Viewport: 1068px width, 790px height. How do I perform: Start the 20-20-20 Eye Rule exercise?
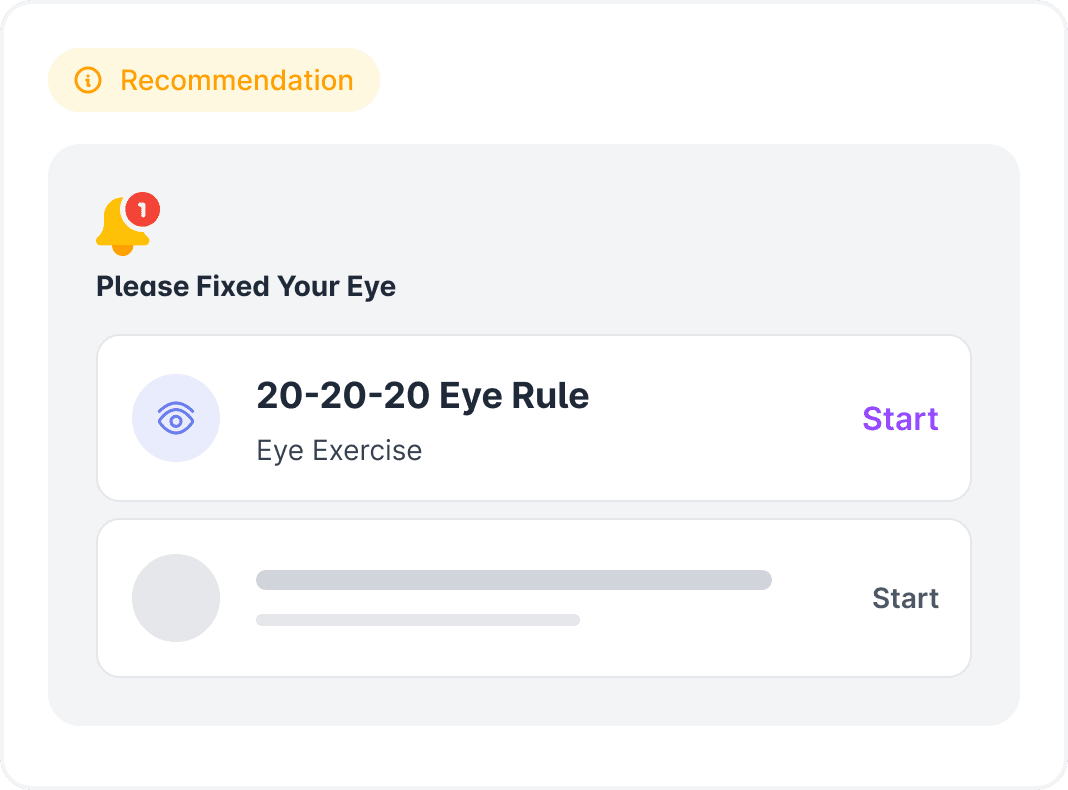coord(900,419)
